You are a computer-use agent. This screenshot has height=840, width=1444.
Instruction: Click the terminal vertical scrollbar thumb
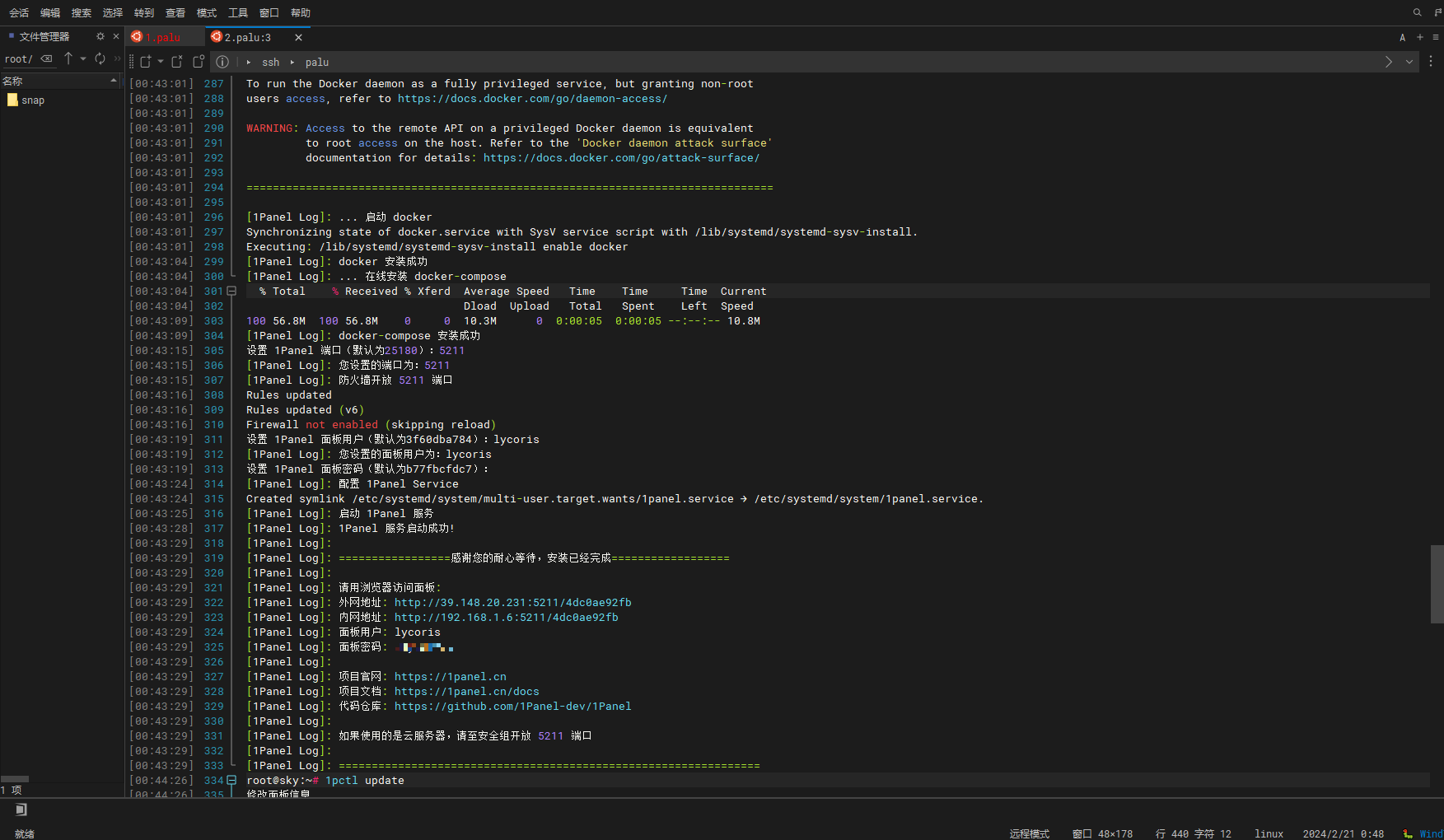pyautogui.click(x=1437, y=583)
